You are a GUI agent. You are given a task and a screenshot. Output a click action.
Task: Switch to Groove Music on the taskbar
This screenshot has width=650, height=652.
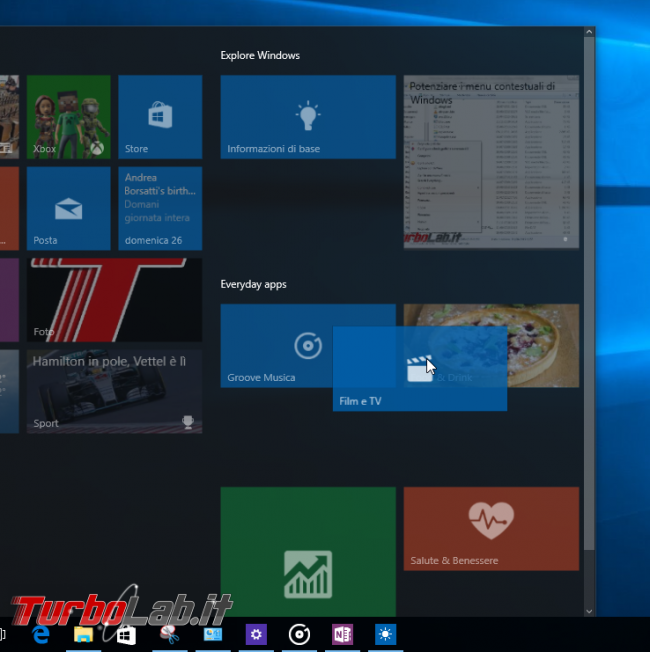[299, 635]
